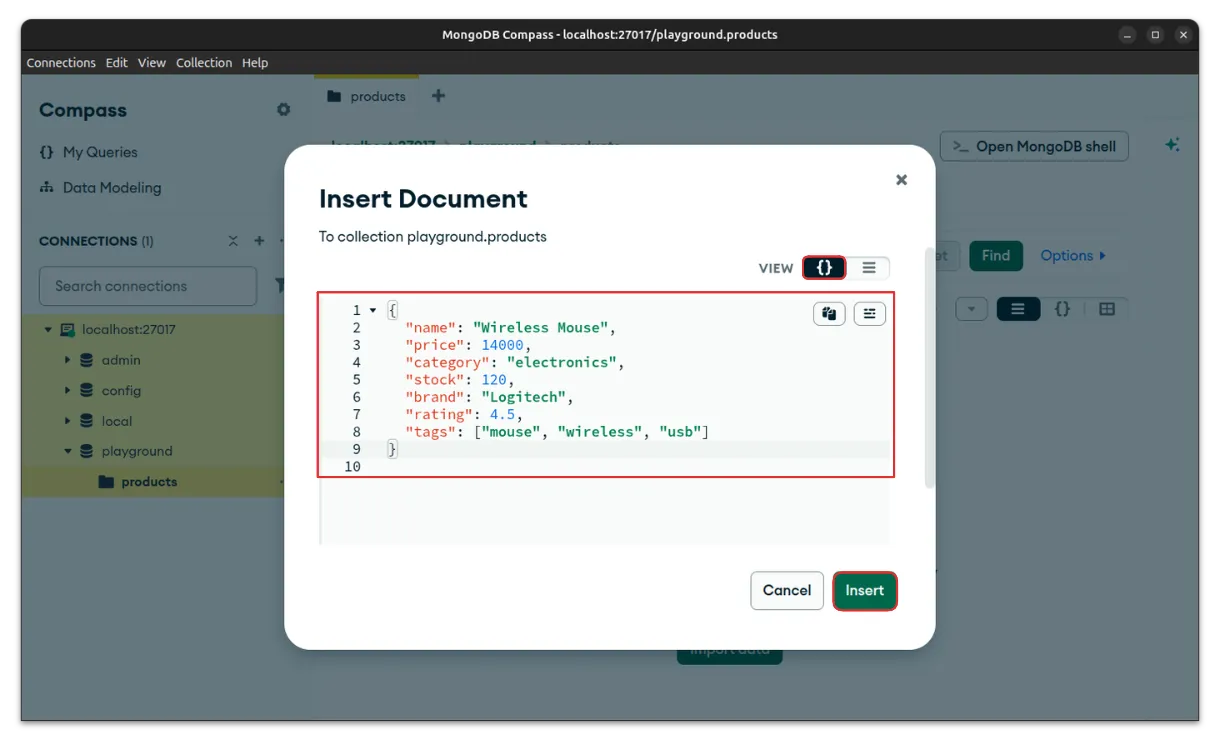Expand the admin database
This screenshot has height=744, width=1220.
(x=68, y=360)
